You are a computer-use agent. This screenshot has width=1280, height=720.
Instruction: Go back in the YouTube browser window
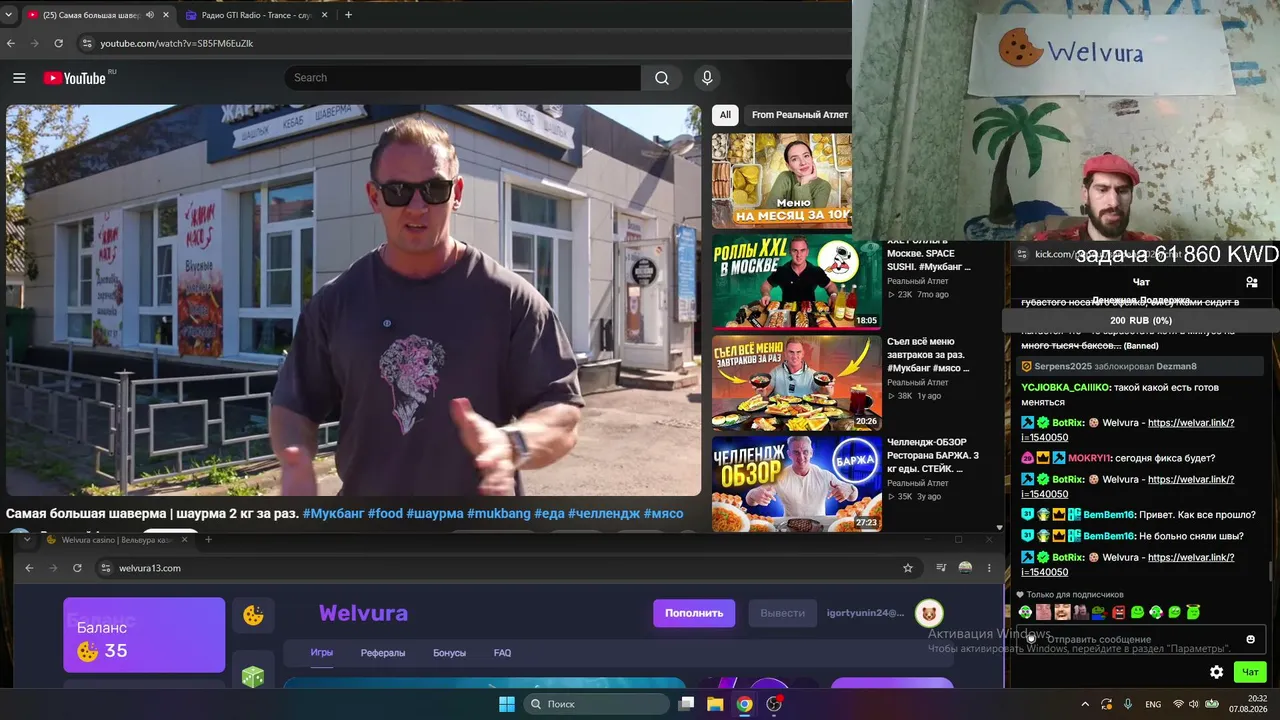11,43
